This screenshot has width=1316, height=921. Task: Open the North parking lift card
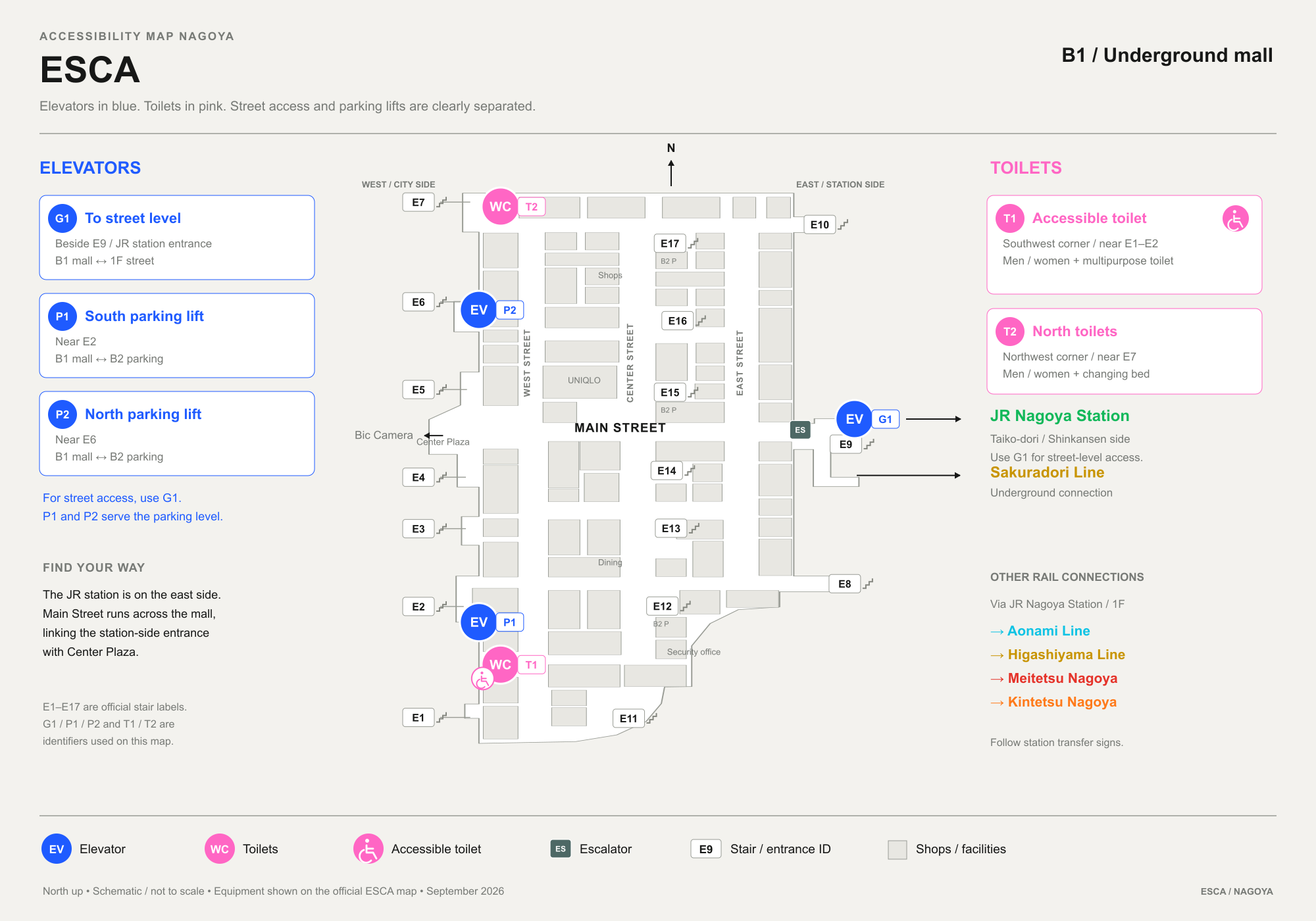pos(177,434)
